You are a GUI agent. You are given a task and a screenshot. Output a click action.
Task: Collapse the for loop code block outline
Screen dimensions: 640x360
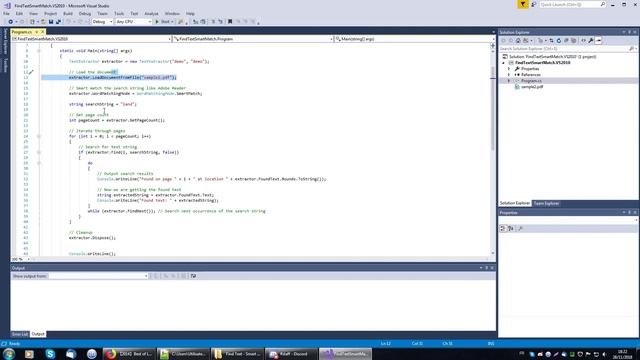[x=39, y=136]
